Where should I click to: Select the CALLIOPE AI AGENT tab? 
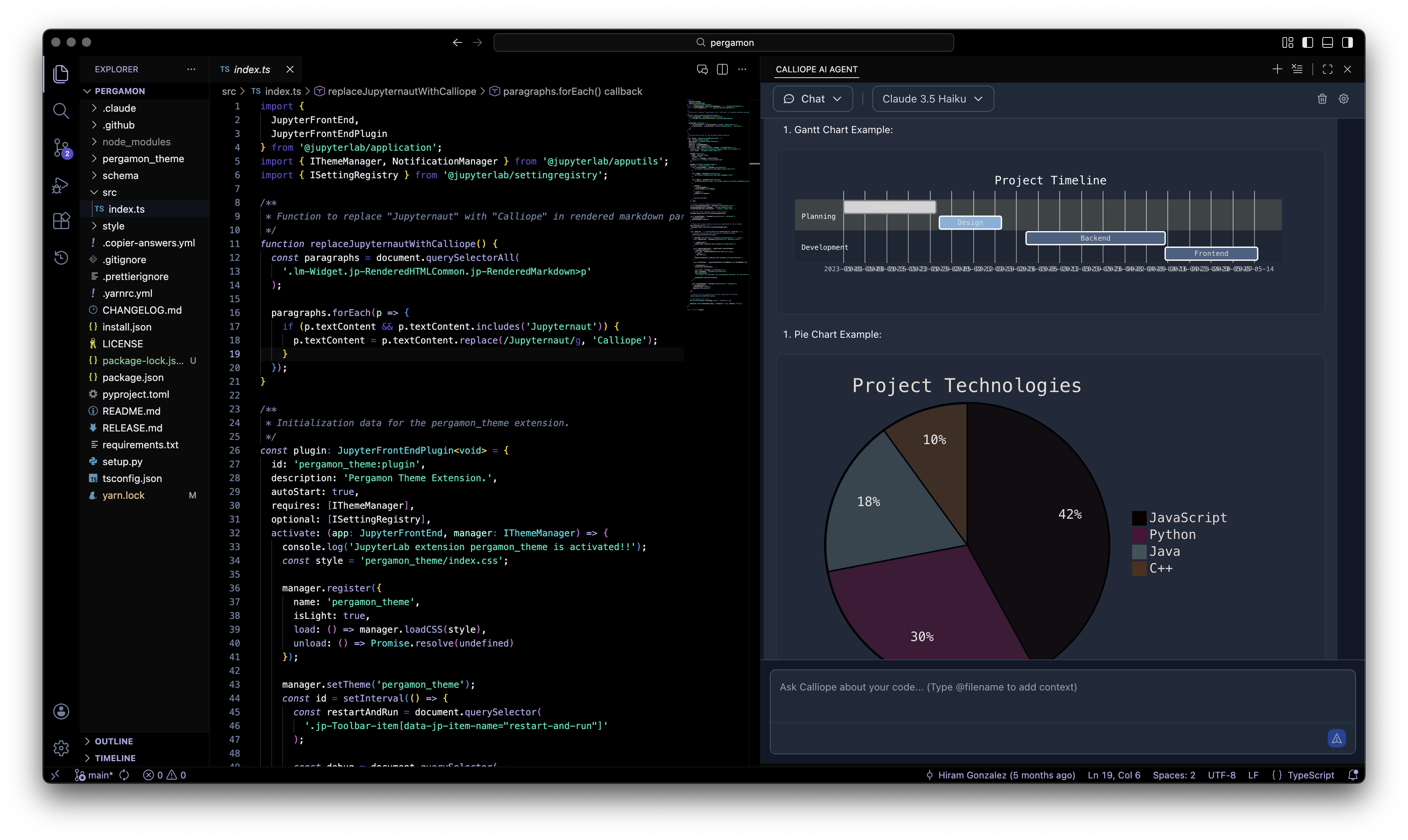point(816,69)
